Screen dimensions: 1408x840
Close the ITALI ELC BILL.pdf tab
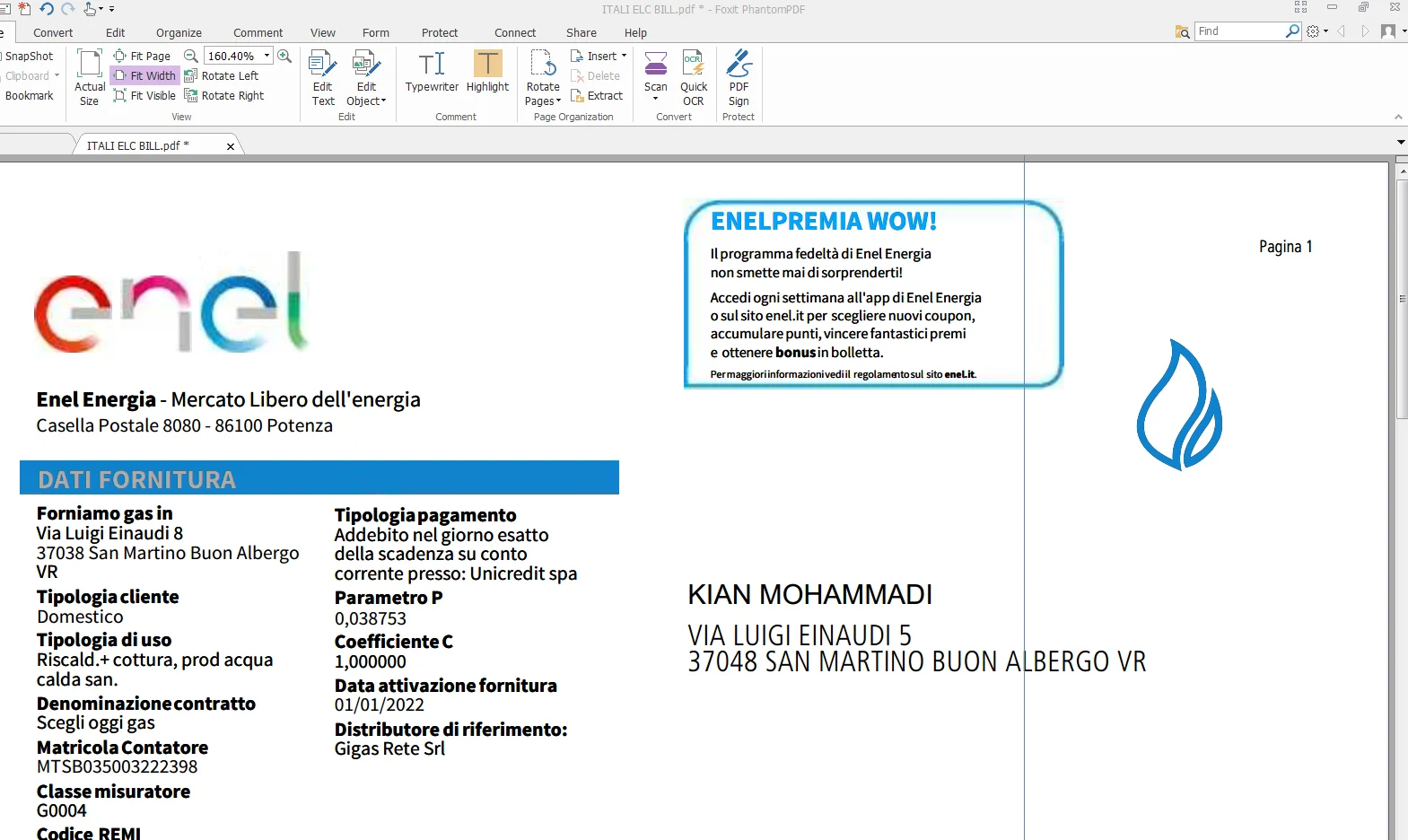(x=231, y=146)
